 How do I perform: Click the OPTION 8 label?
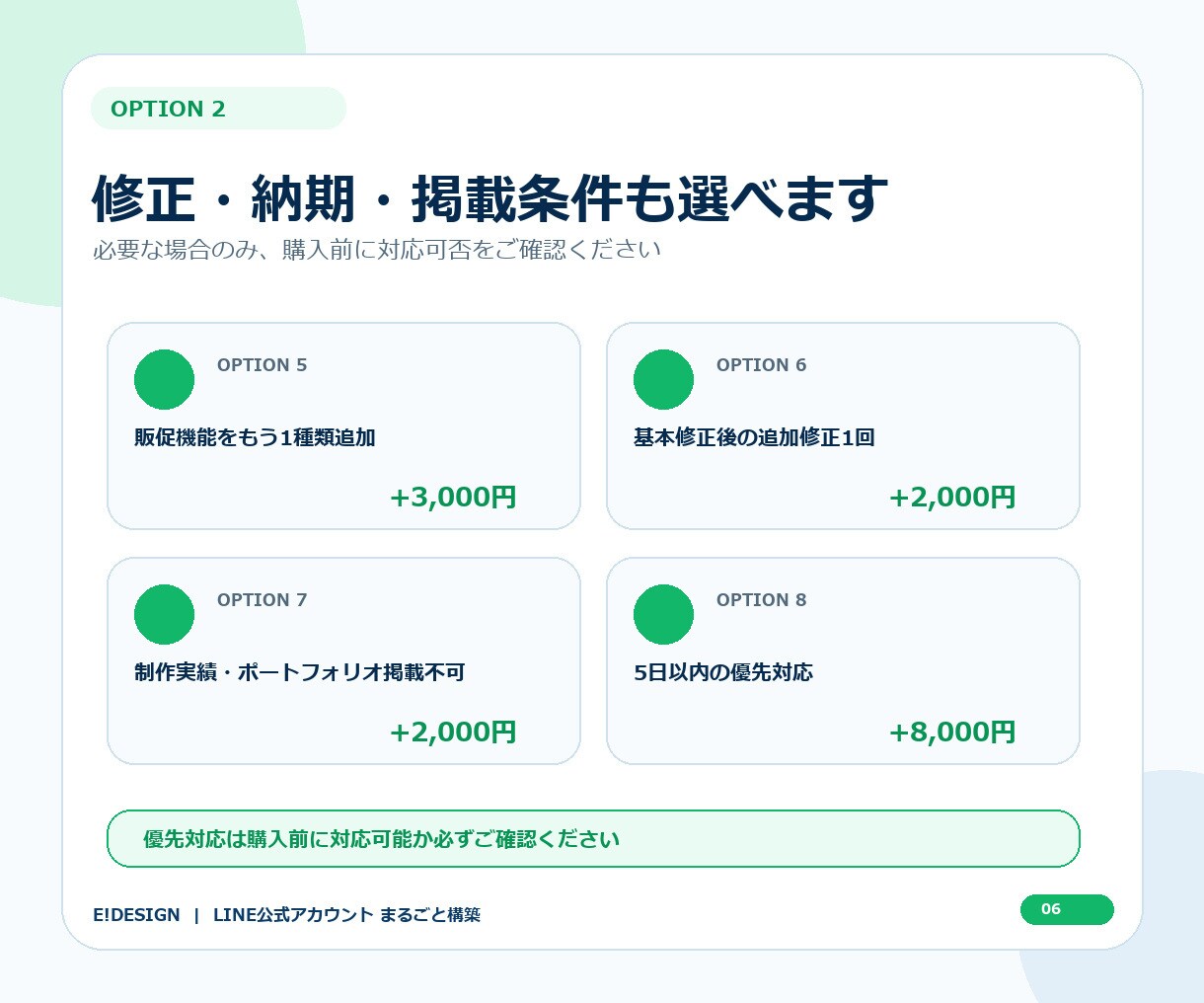762,600
